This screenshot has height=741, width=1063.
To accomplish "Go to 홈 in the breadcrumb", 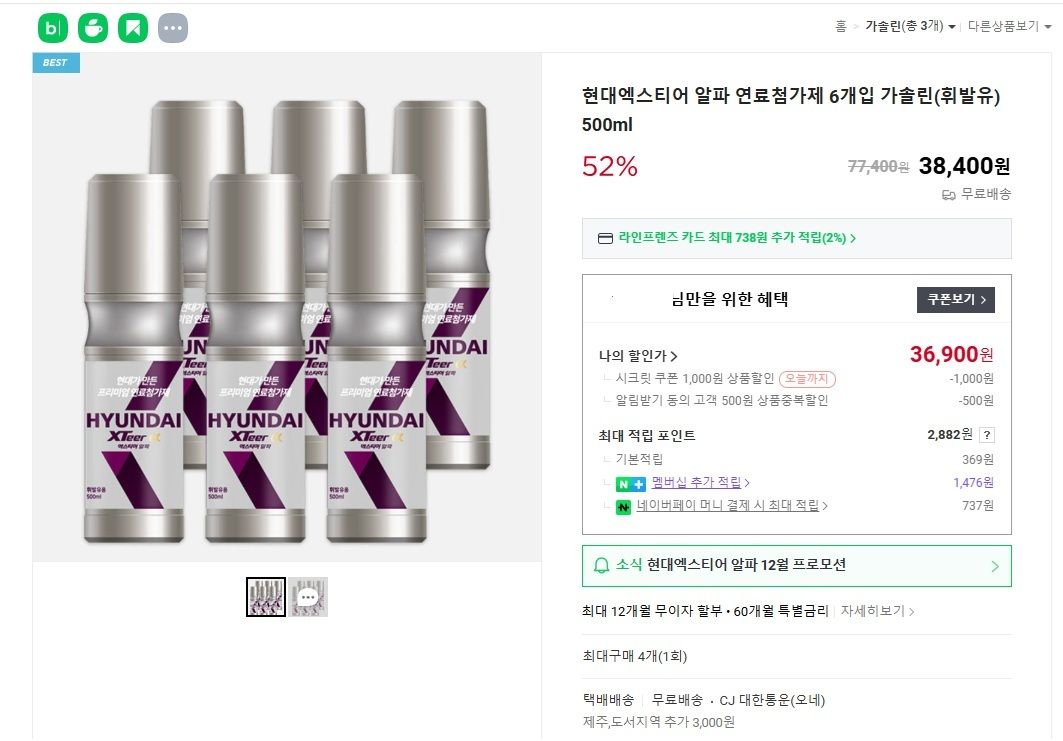I will tap(840, 28).
